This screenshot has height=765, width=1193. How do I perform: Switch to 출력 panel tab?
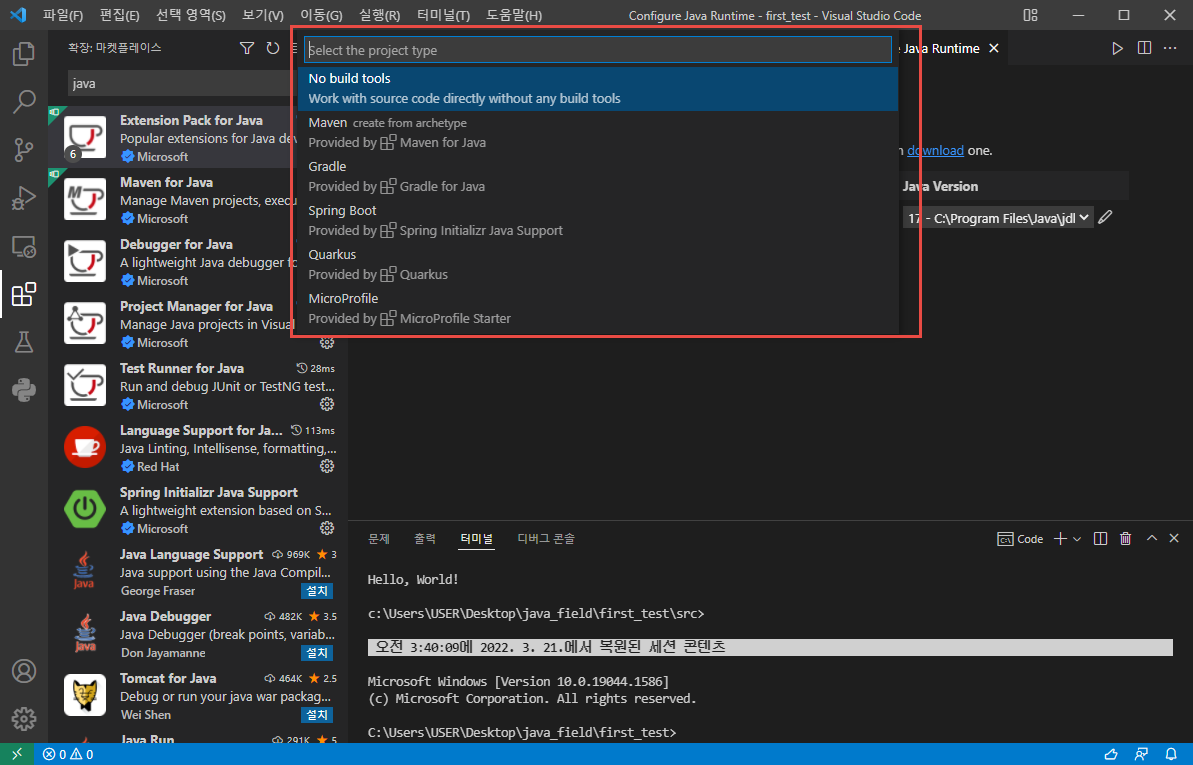coord(425,539)
